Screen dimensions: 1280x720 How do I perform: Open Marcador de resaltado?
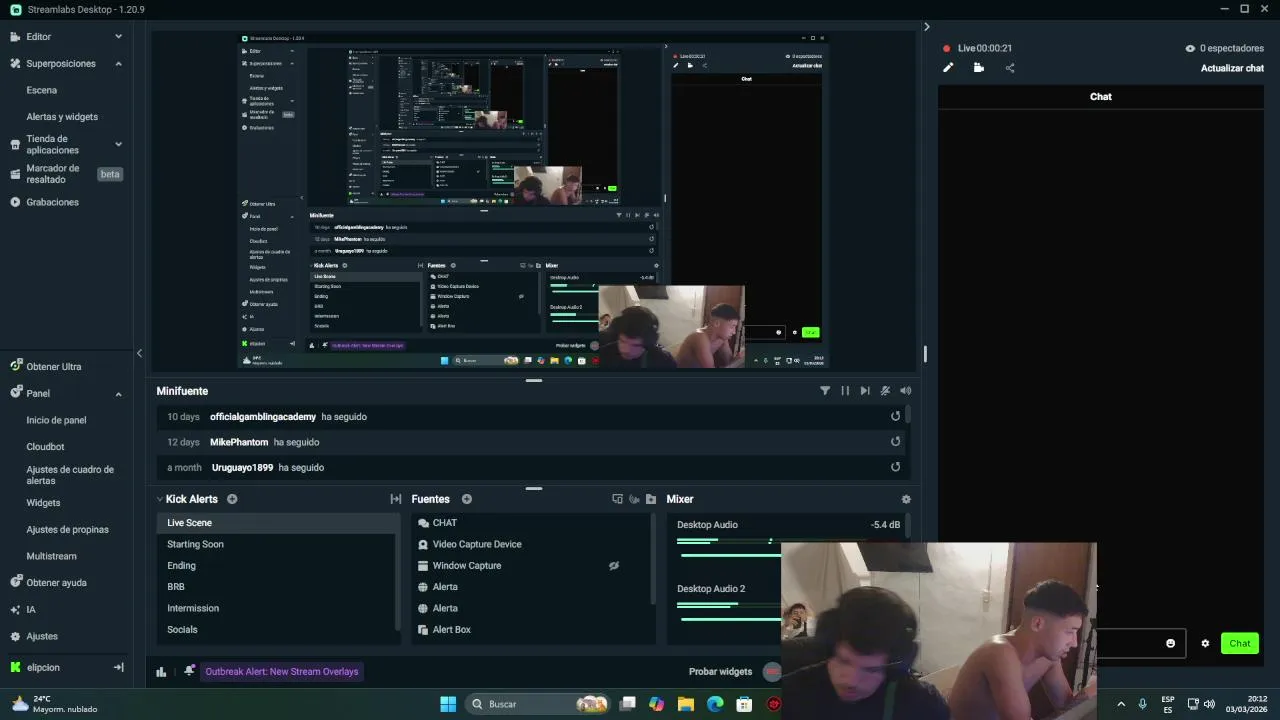coord(53,174)
